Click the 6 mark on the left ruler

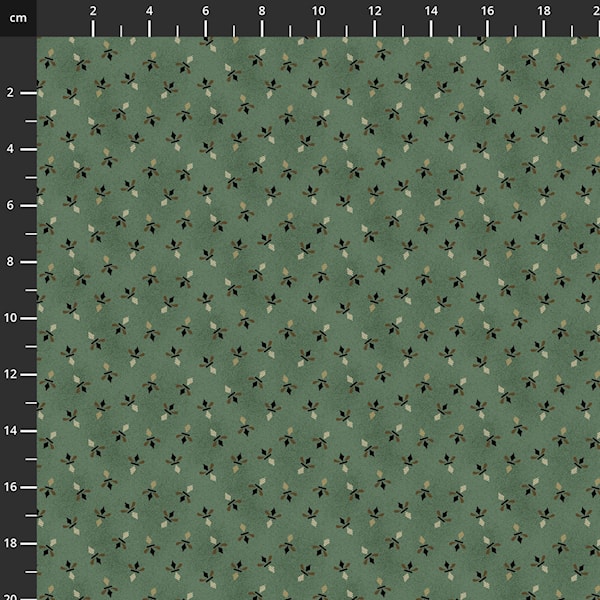pyautogui.click(x=10, y=205)
